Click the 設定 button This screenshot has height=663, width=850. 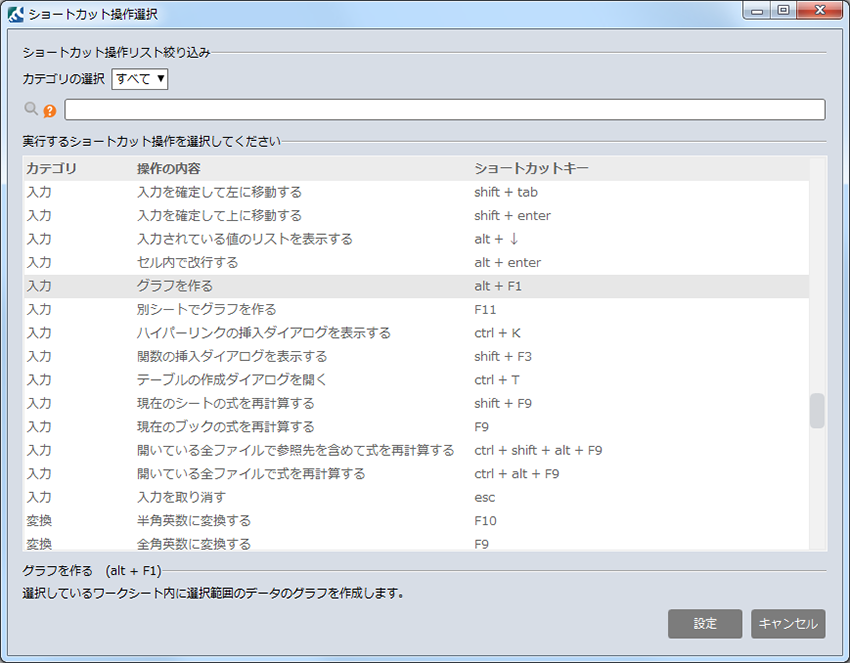click(x=705, y=623)
